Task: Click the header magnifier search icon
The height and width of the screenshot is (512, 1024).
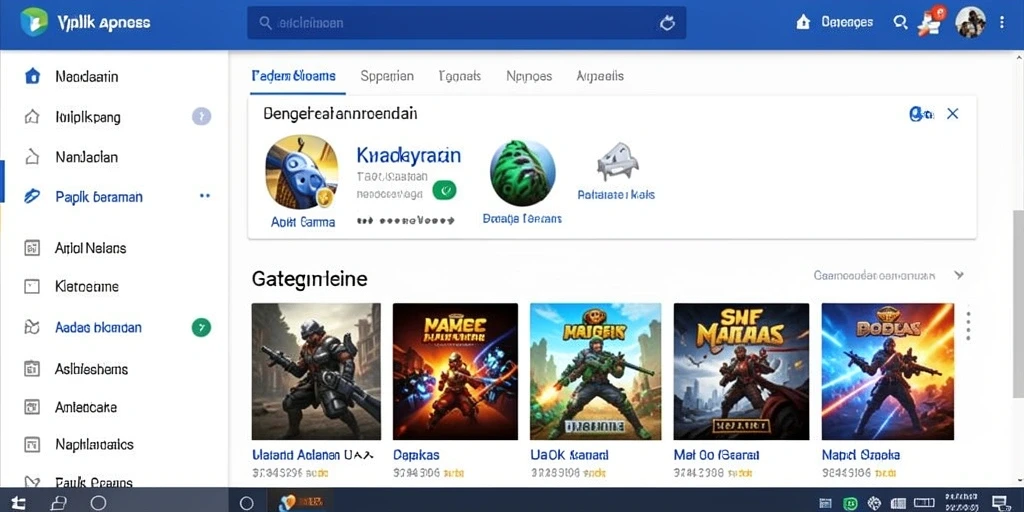Action: click(x=901, y=22)
